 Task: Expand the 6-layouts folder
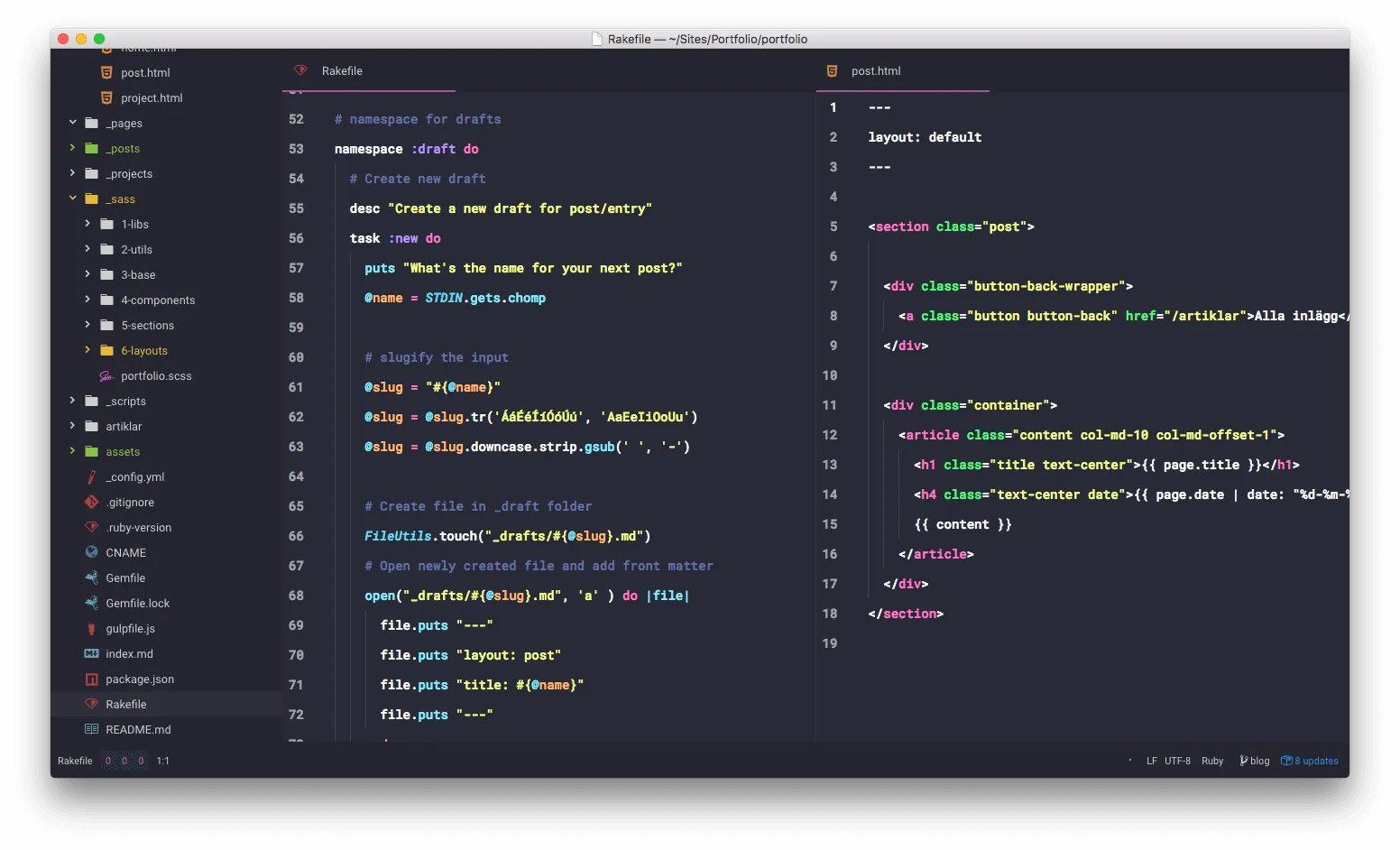click(87, 350)
